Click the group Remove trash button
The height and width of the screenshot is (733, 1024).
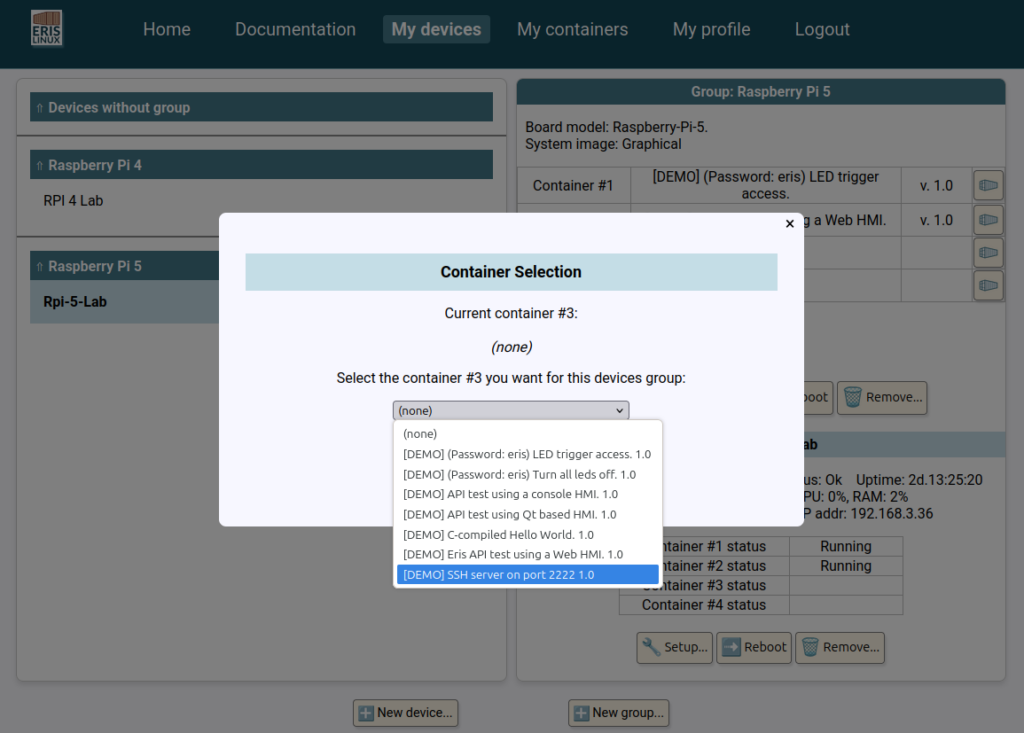882,397
